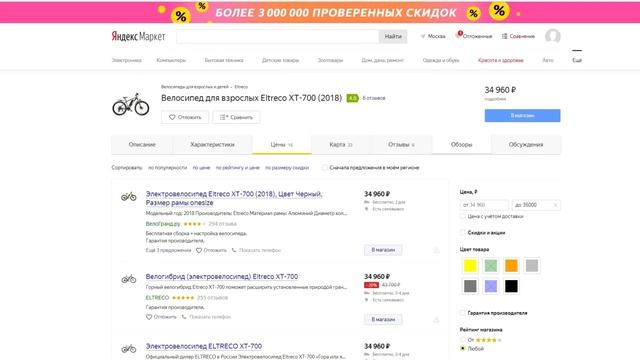The image size is (640, 360).
Task: Enable Цена с учётом доставки checkbox
Action: (x=462, y=216)
